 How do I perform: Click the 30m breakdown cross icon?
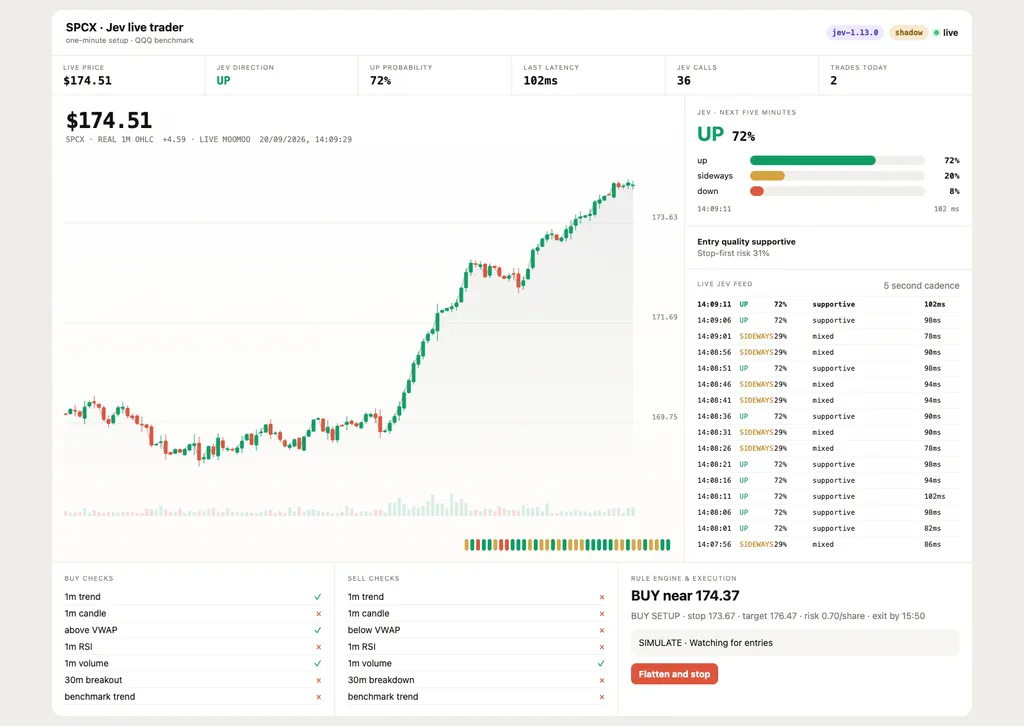coord(601,680)
